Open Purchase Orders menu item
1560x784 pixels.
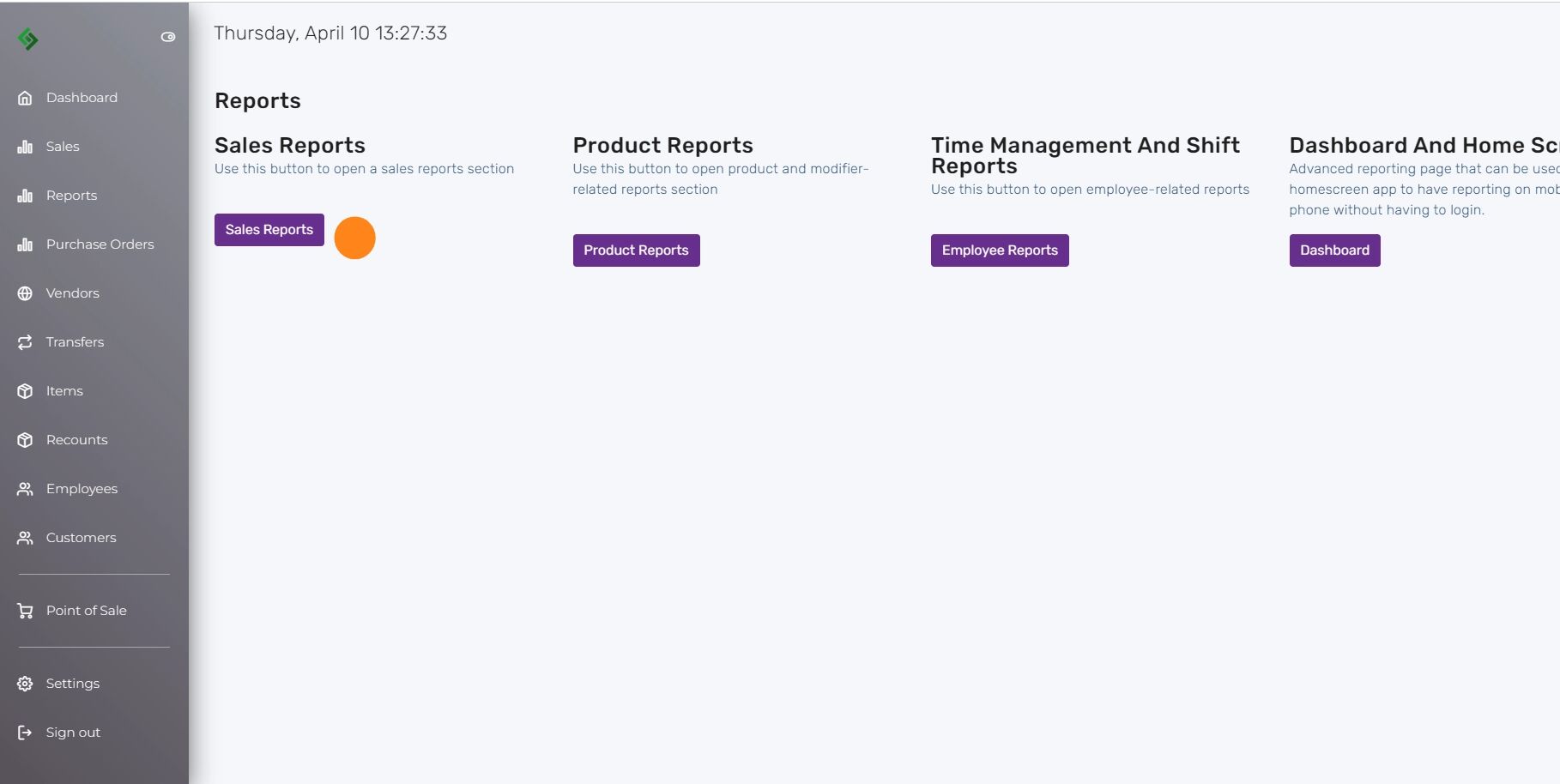click(x=100, y=244)
